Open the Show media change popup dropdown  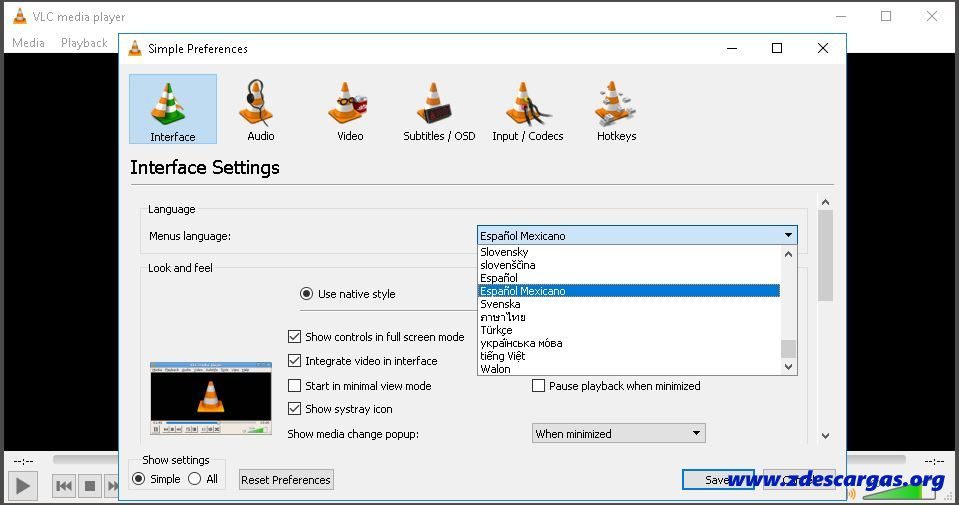[x=618, y=433]
